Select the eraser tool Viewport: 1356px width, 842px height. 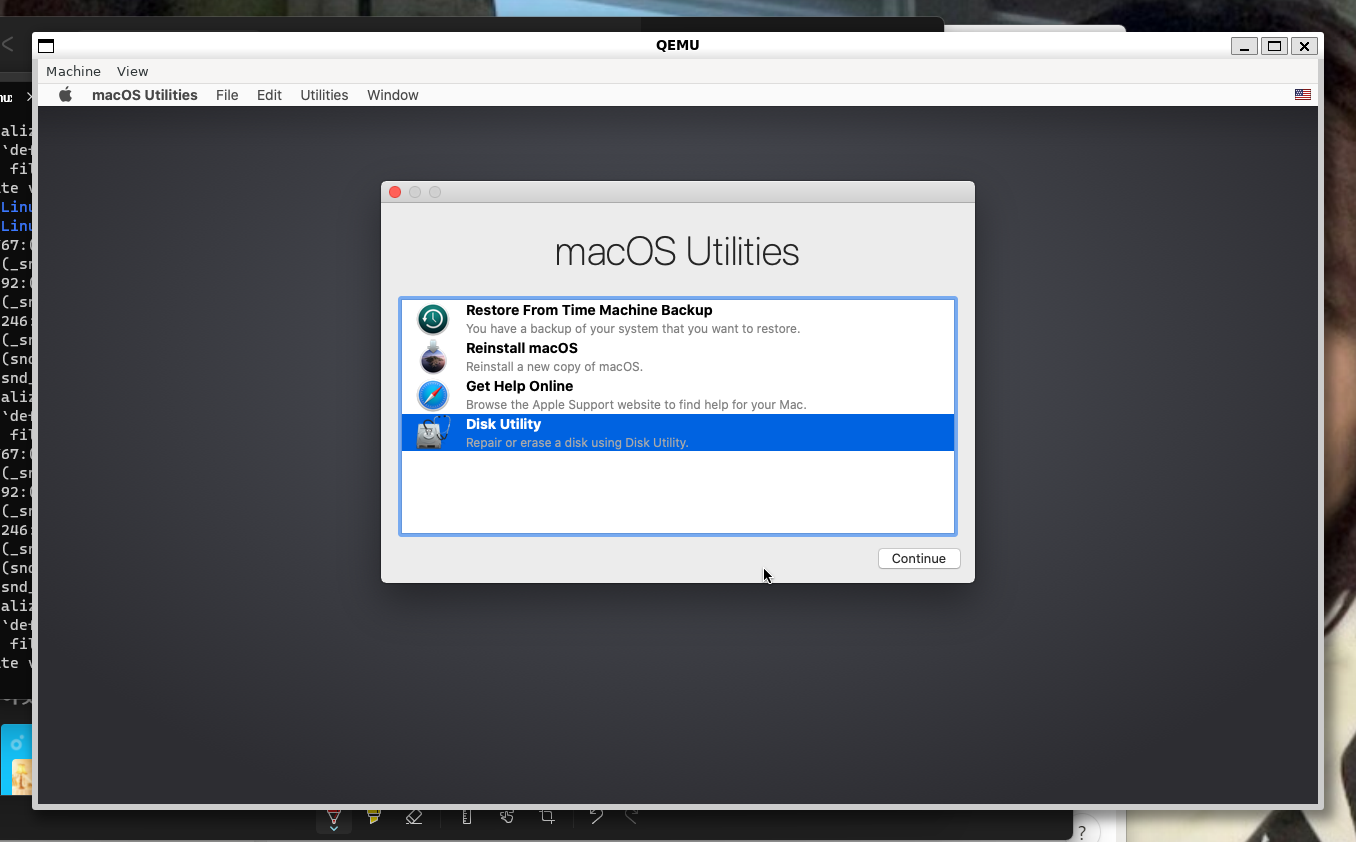(x=414, y=817)
